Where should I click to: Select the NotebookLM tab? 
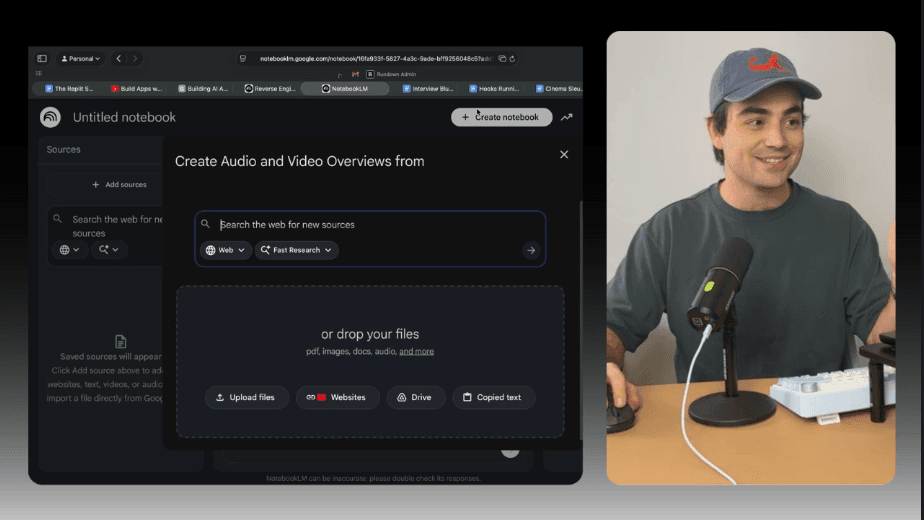345,88
